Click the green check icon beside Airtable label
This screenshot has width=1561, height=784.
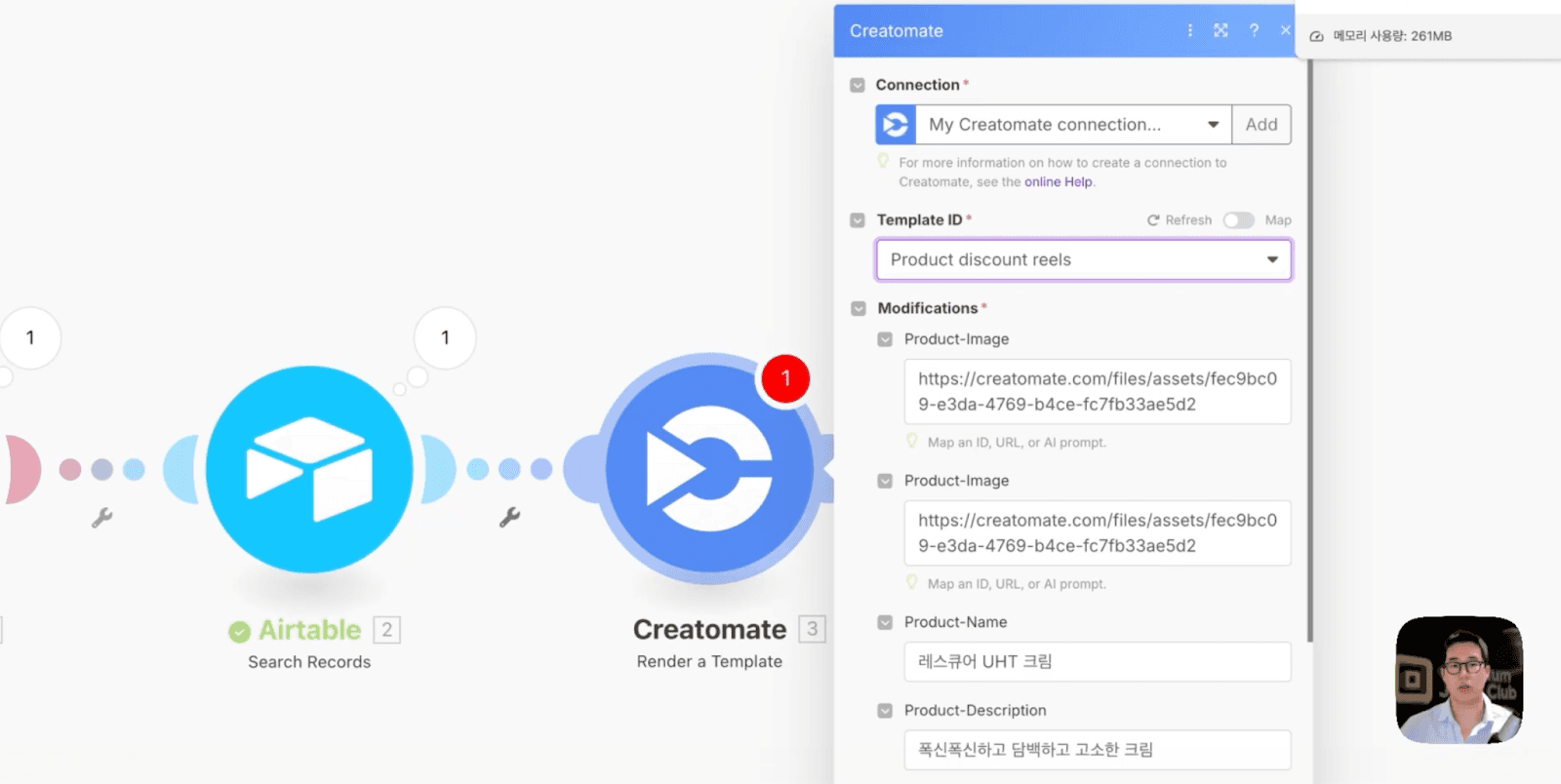(239, 632)
